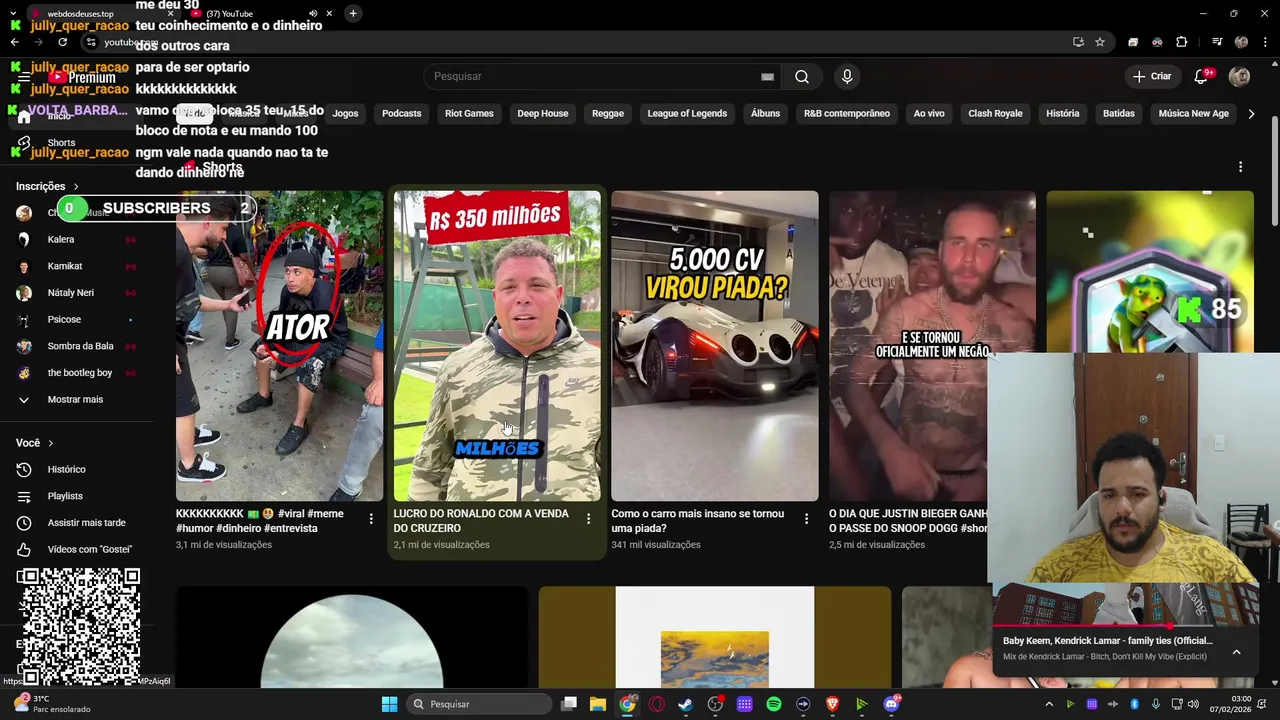This screenshot has height=720, width=1280.
Task: Open the notifications bell
Action: (1201, 77)
